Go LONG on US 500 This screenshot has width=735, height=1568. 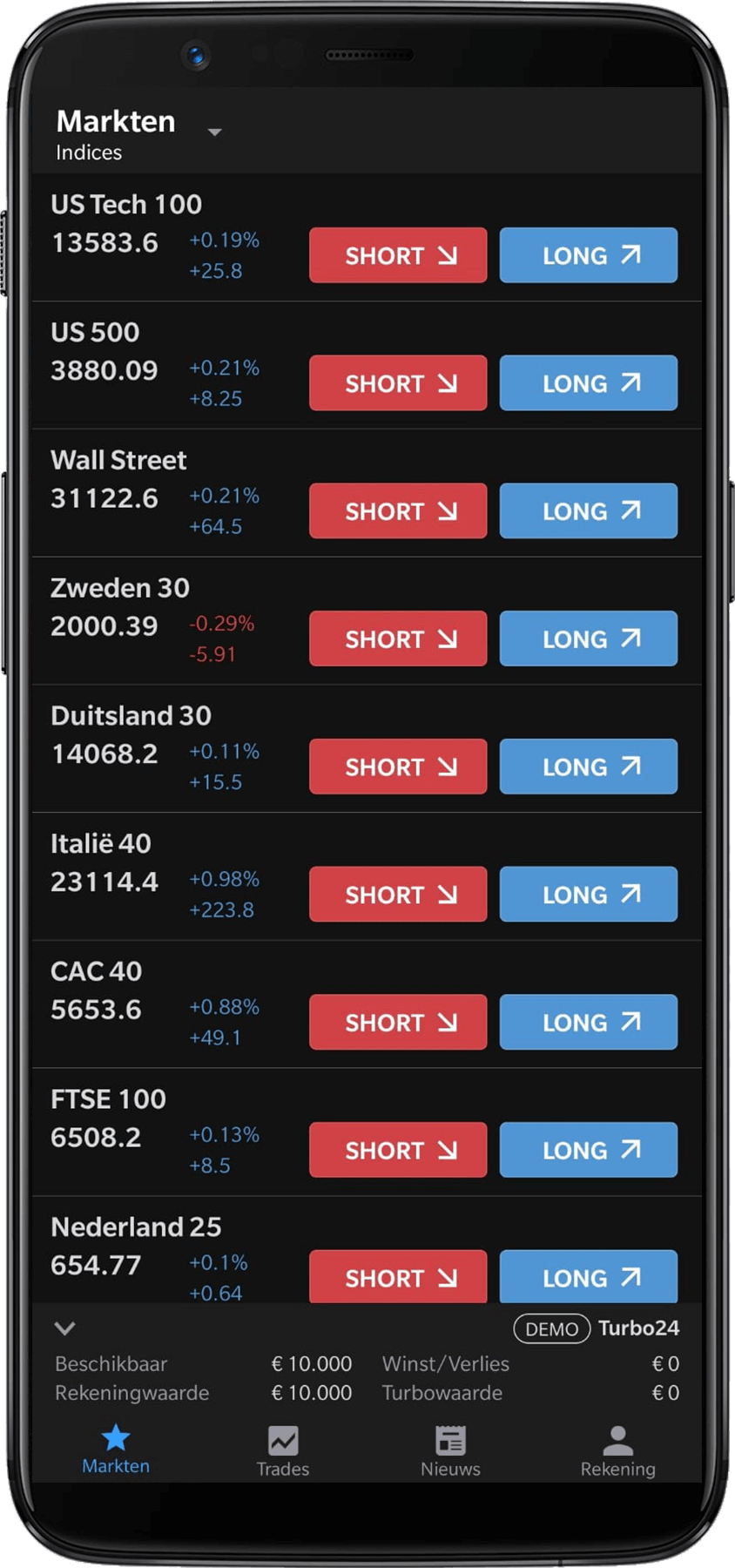pos(588,383)
